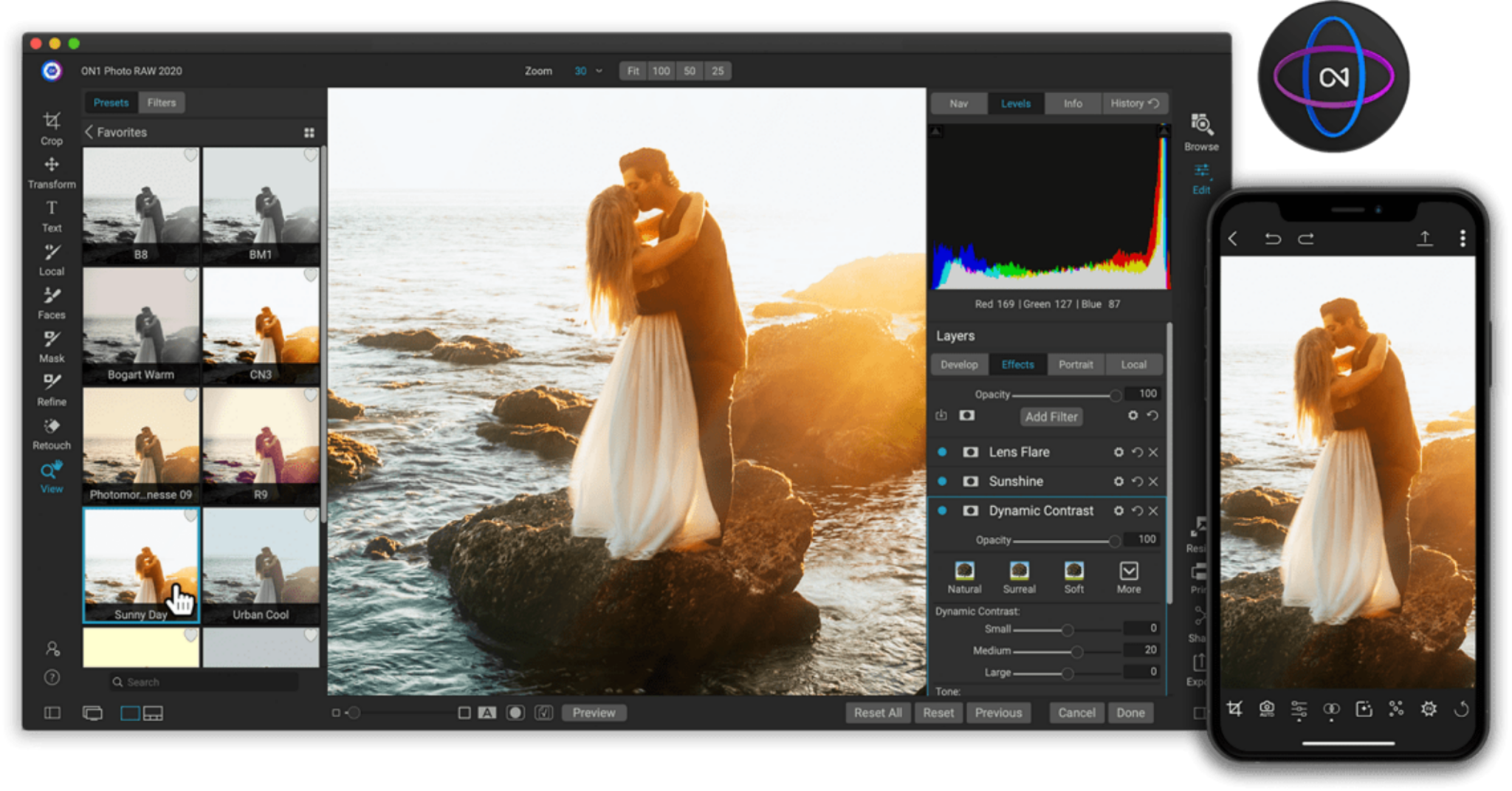Tap the phone adjustment sliders icon
This screenshot has width=1512, height=791.
point(1299,710)
